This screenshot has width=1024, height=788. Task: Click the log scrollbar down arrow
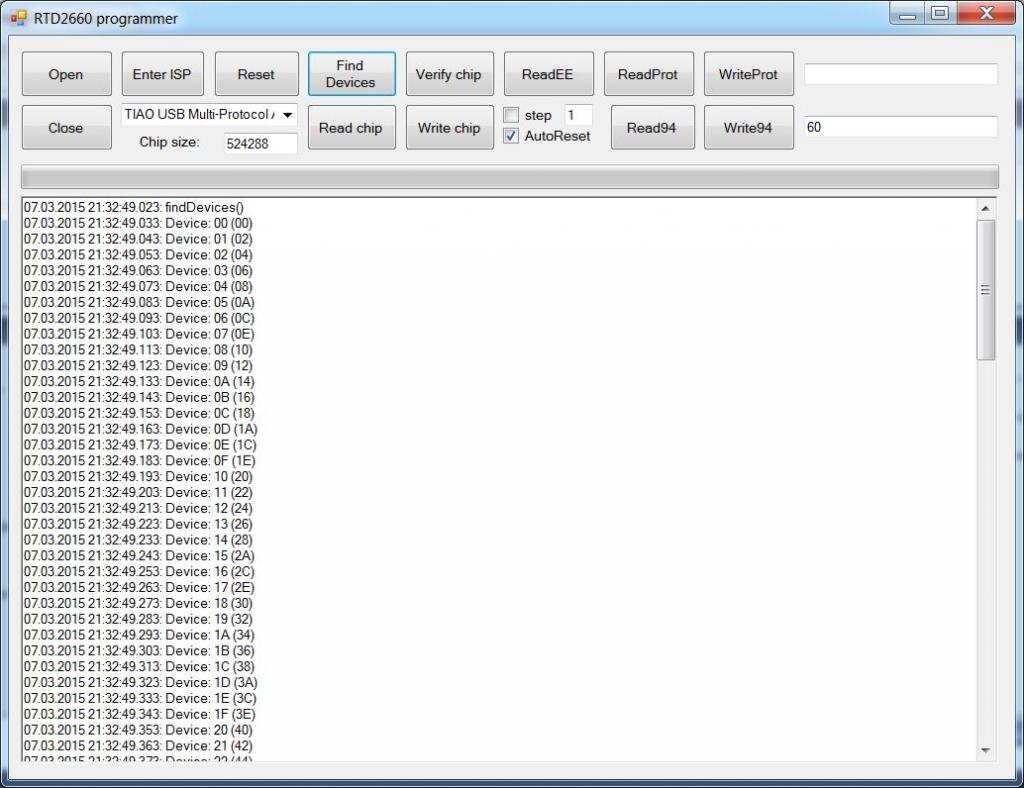986,750
